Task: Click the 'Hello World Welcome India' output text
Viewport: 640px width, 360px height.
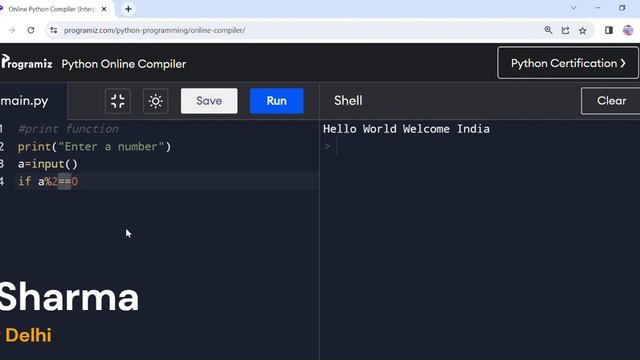Action: coord(406,129)
